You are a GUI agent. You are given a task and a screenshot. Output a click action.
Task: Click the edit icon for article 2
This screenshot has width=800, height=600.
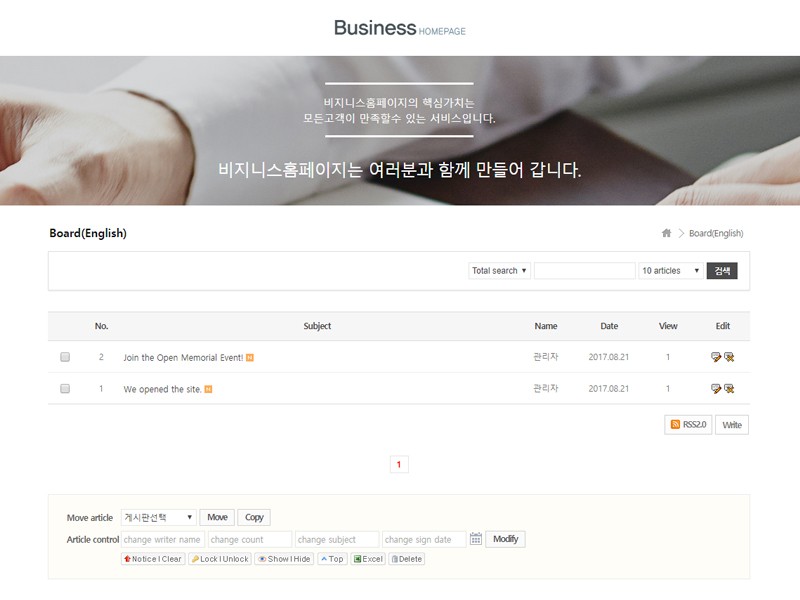click(716, 357)
